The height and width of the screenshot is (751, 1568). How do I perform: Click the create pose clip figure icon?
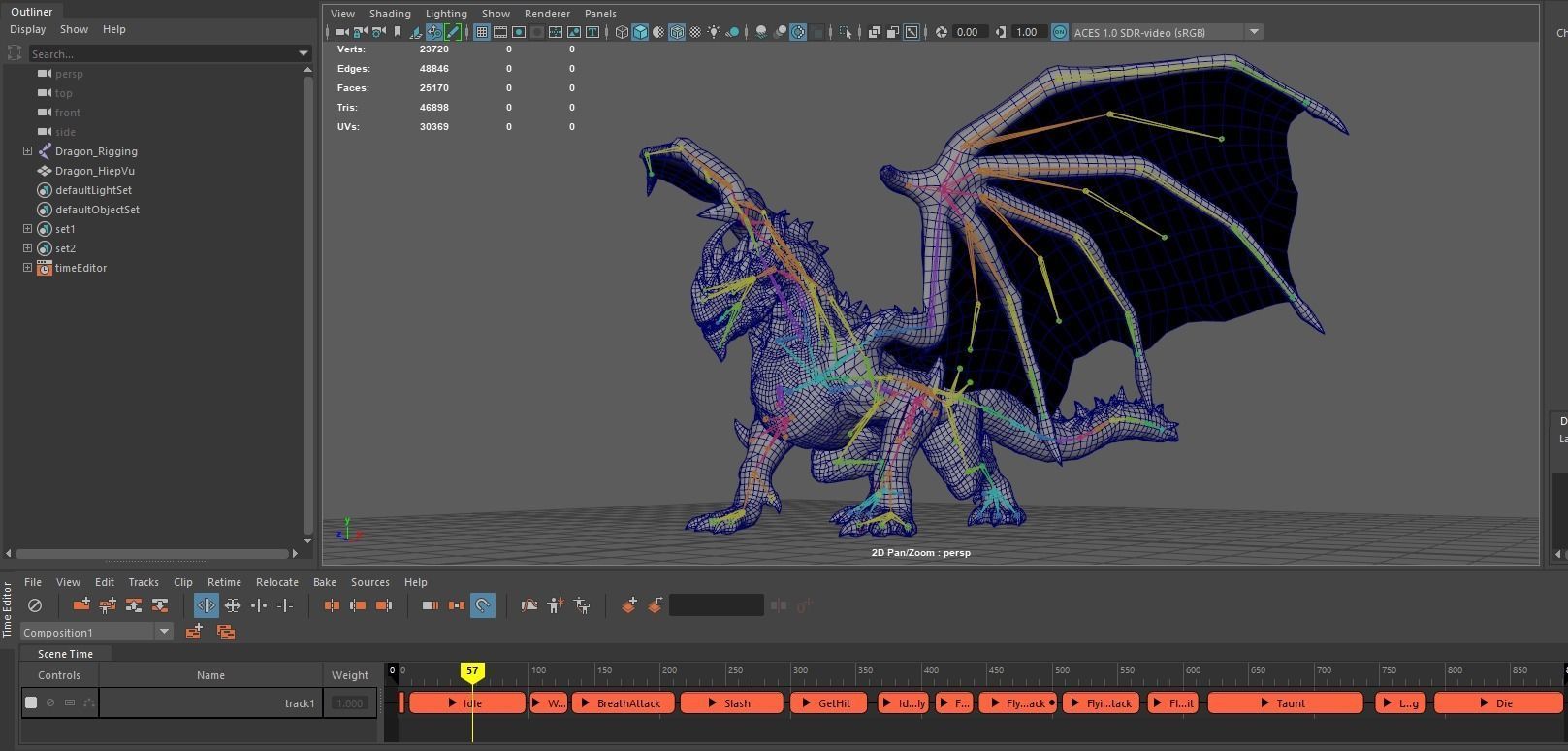point(555,605)
